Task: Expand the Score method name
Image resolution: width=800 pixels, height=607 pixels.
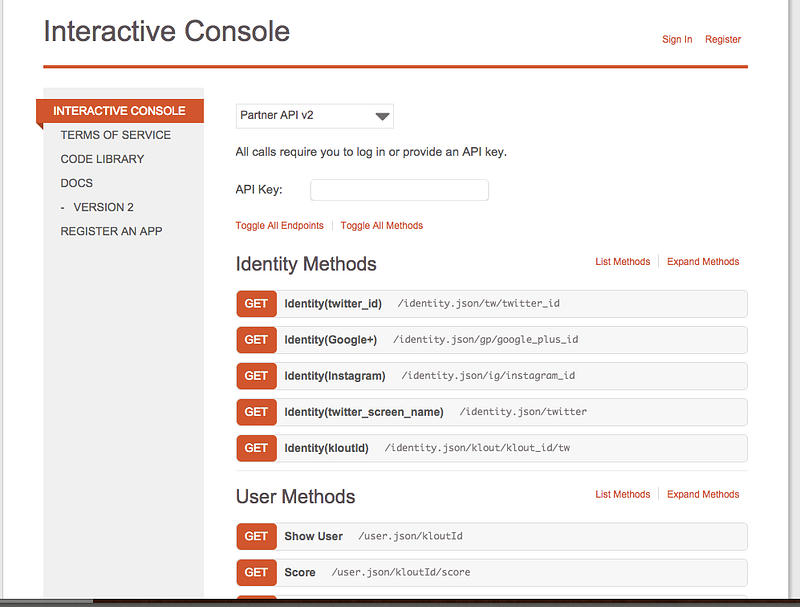Action: click(x=300, y=573)
